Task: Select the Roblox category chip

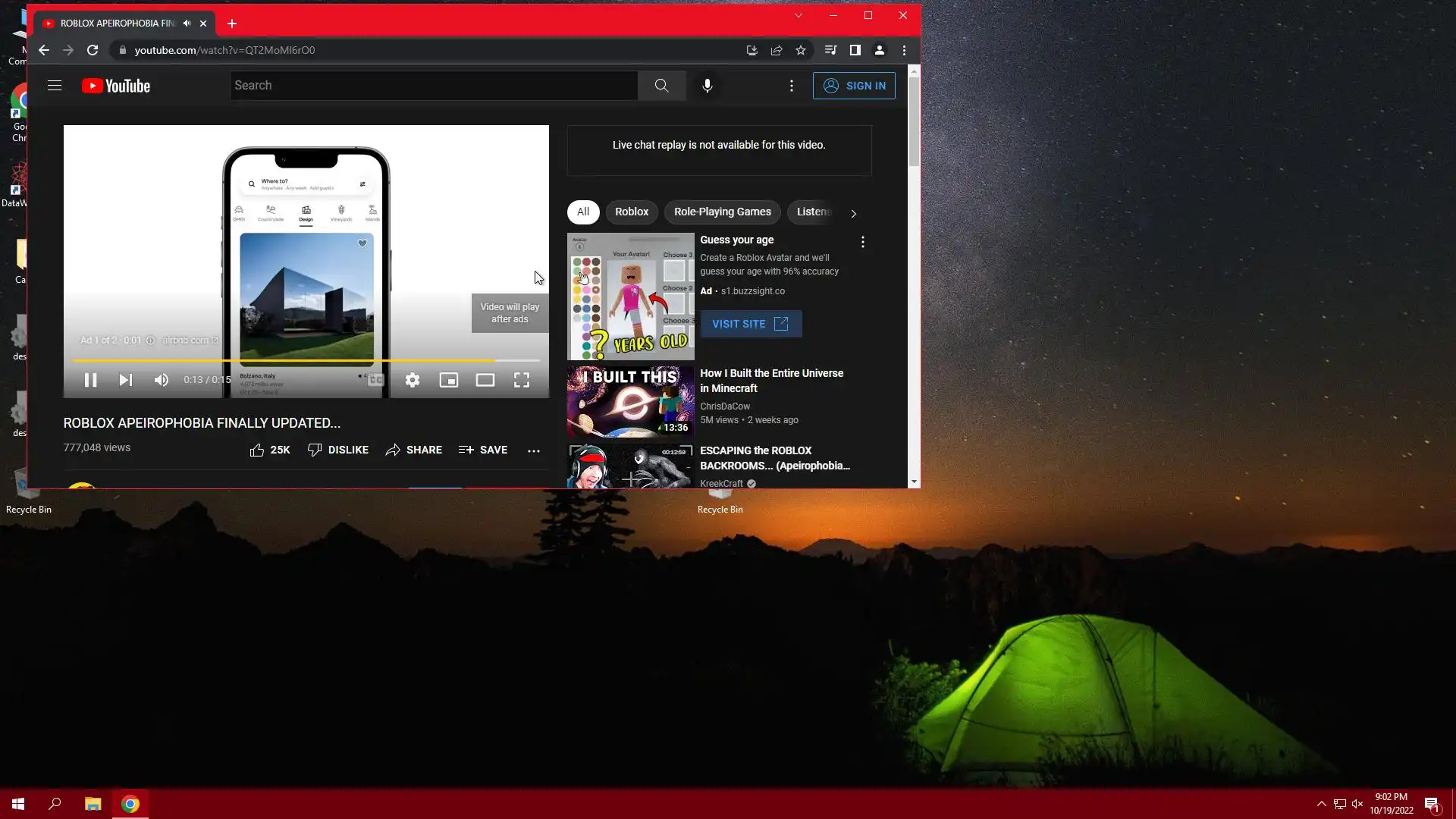Action: tap(631, 212)
